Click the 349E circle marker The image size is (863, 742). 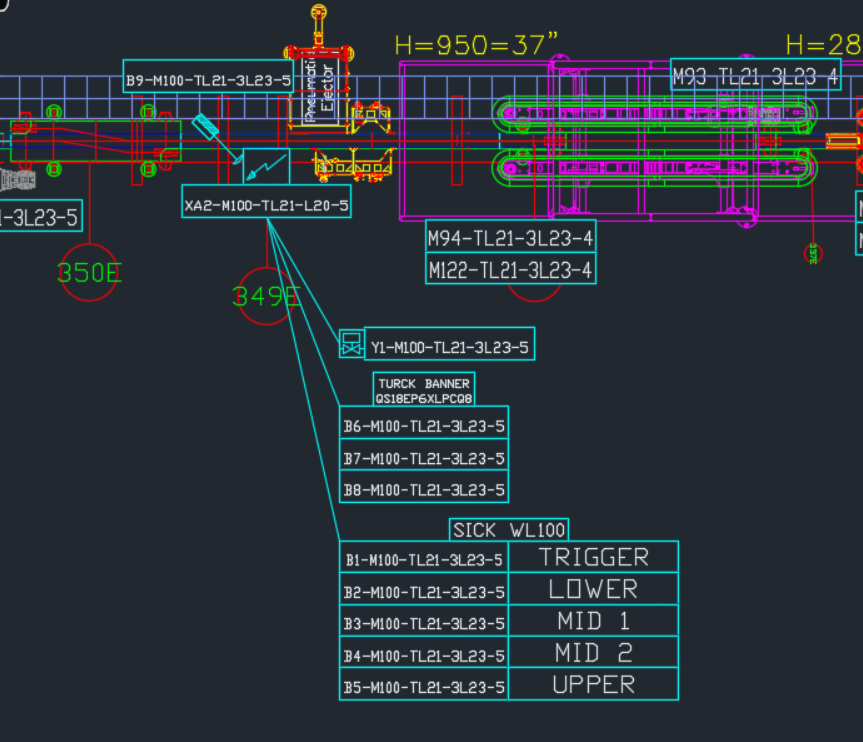pyautogui.click(x=266, y=296)
